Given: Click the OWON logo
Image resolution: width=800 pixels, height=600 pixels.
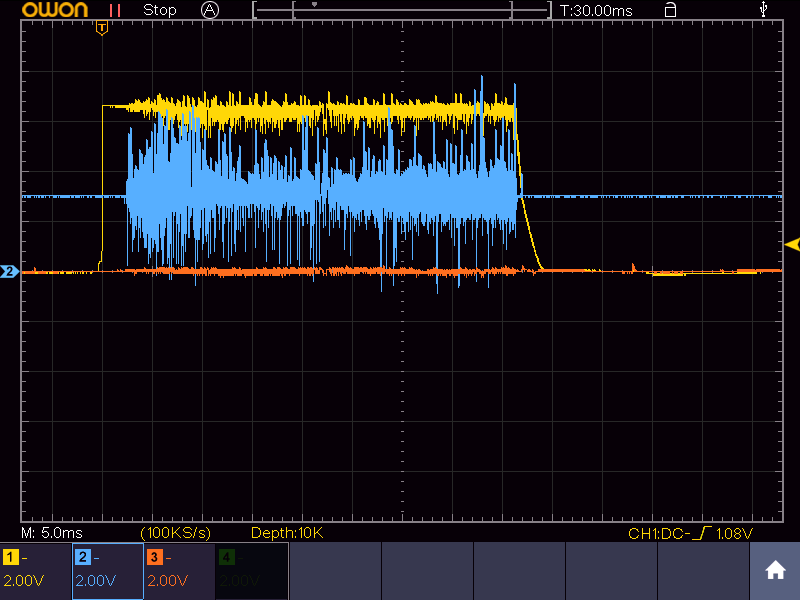Looking at the screenshot, I should tap(55, 10).
